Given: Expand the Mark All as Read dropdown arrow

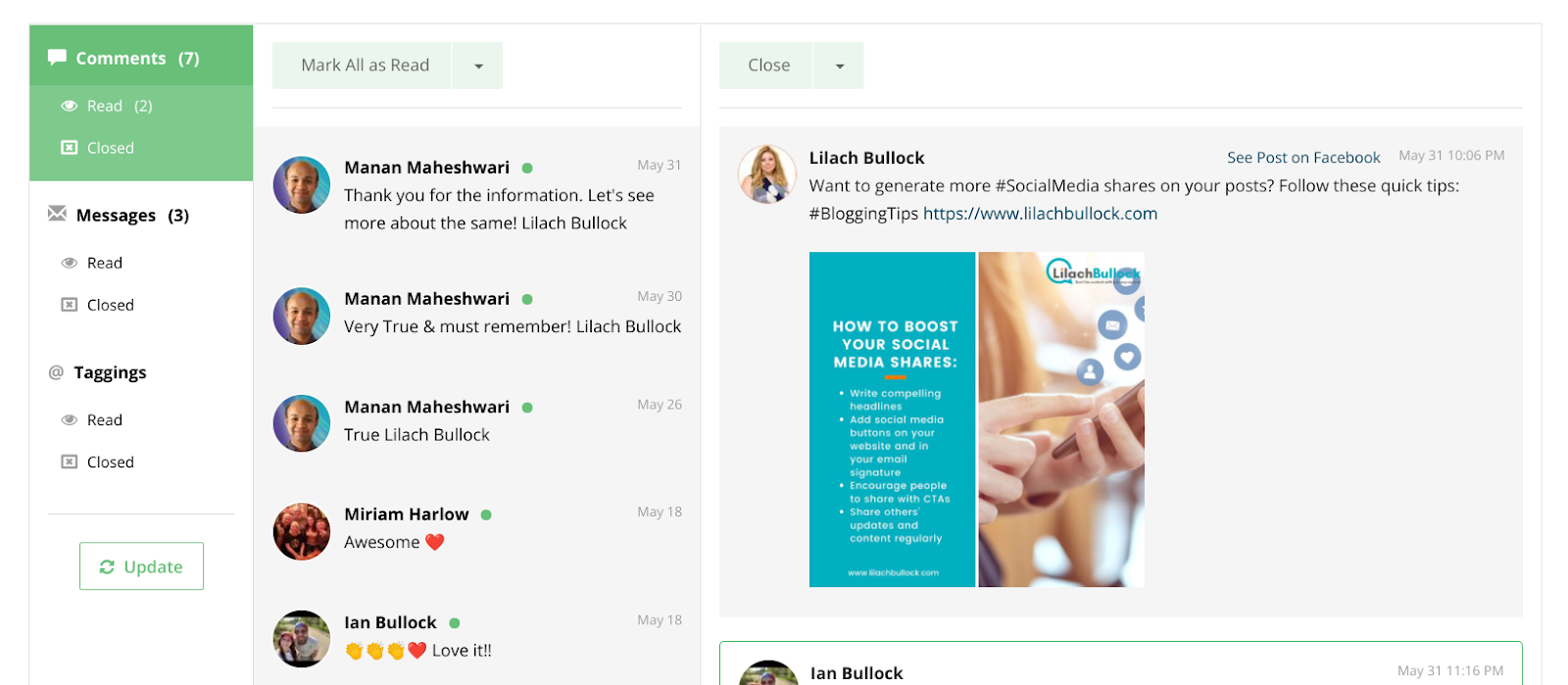Looking at the screenshot, I should pos(478,66).
